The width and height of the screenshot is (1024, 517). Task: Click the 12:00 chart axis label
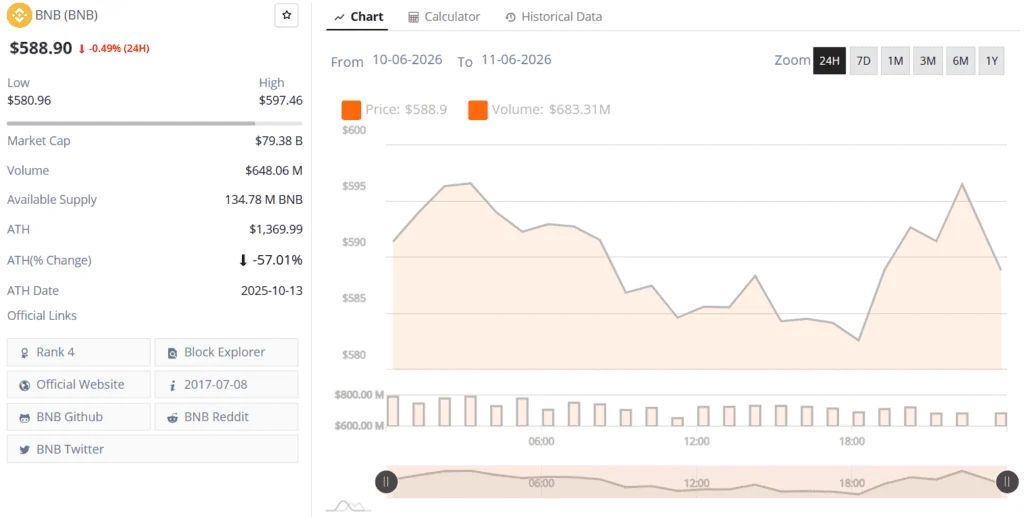tap(696, 442)
